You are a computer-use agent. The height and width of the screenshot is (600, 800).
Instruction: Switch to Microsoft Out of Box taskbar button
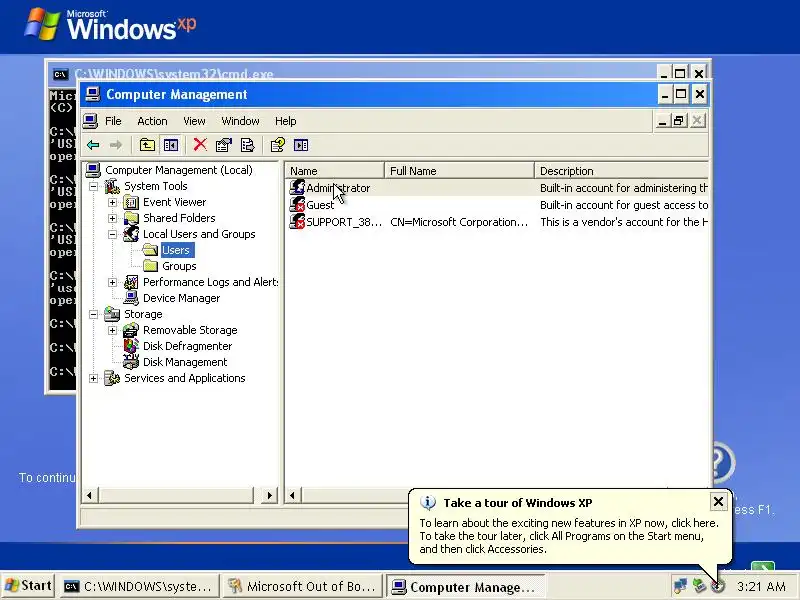point(303,586)
